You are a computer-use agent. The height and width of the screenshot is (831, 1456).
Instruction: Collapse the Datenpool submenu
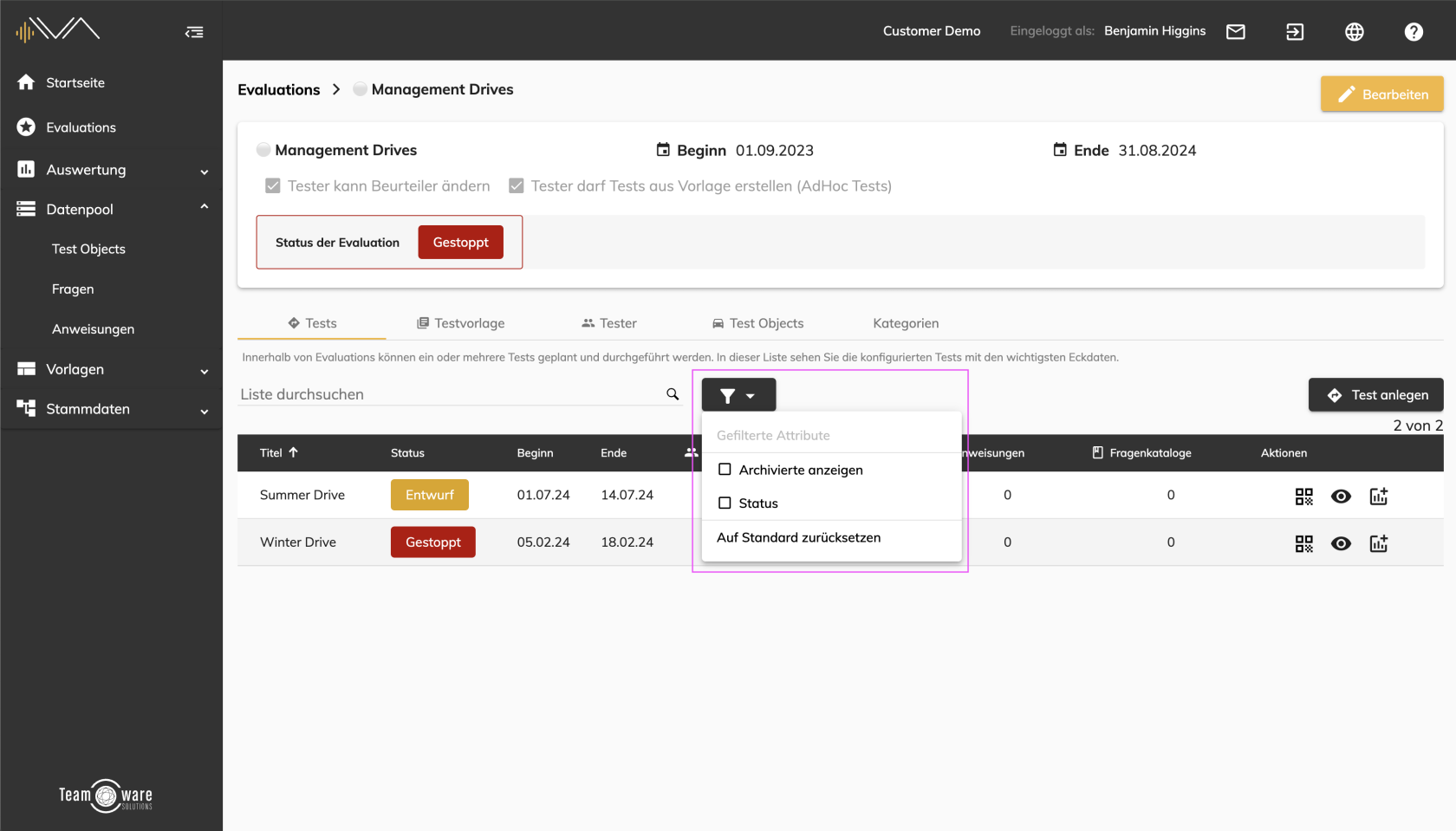(x=205, y=207)
